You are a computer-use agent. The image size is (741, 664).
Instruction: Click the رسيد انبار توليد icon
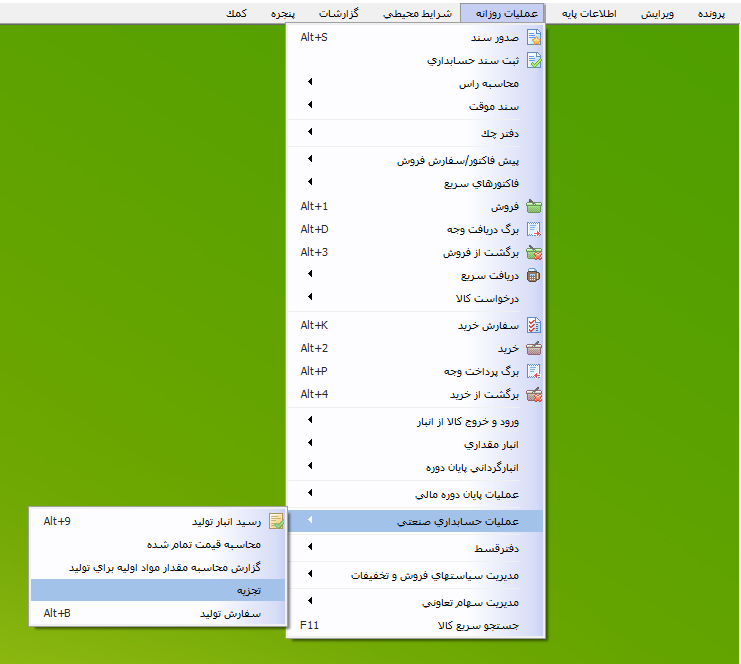pyautogui.click(x=276, y=521)
